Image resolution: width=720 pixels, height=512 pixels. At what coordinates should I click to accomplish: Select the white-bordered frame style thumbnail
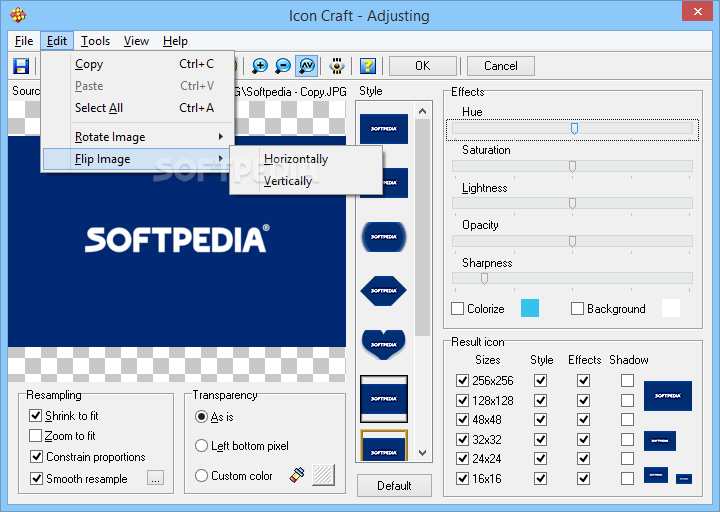click(x=384, y=399)
